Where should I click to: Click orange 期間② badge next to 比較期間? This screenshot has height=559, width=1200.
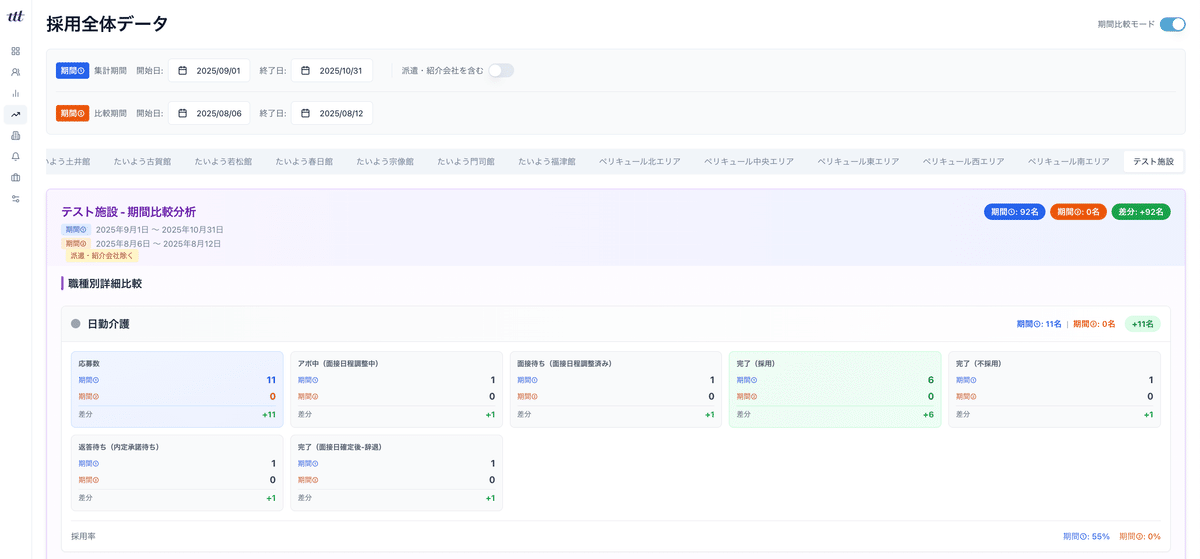[x=73, y=113]
